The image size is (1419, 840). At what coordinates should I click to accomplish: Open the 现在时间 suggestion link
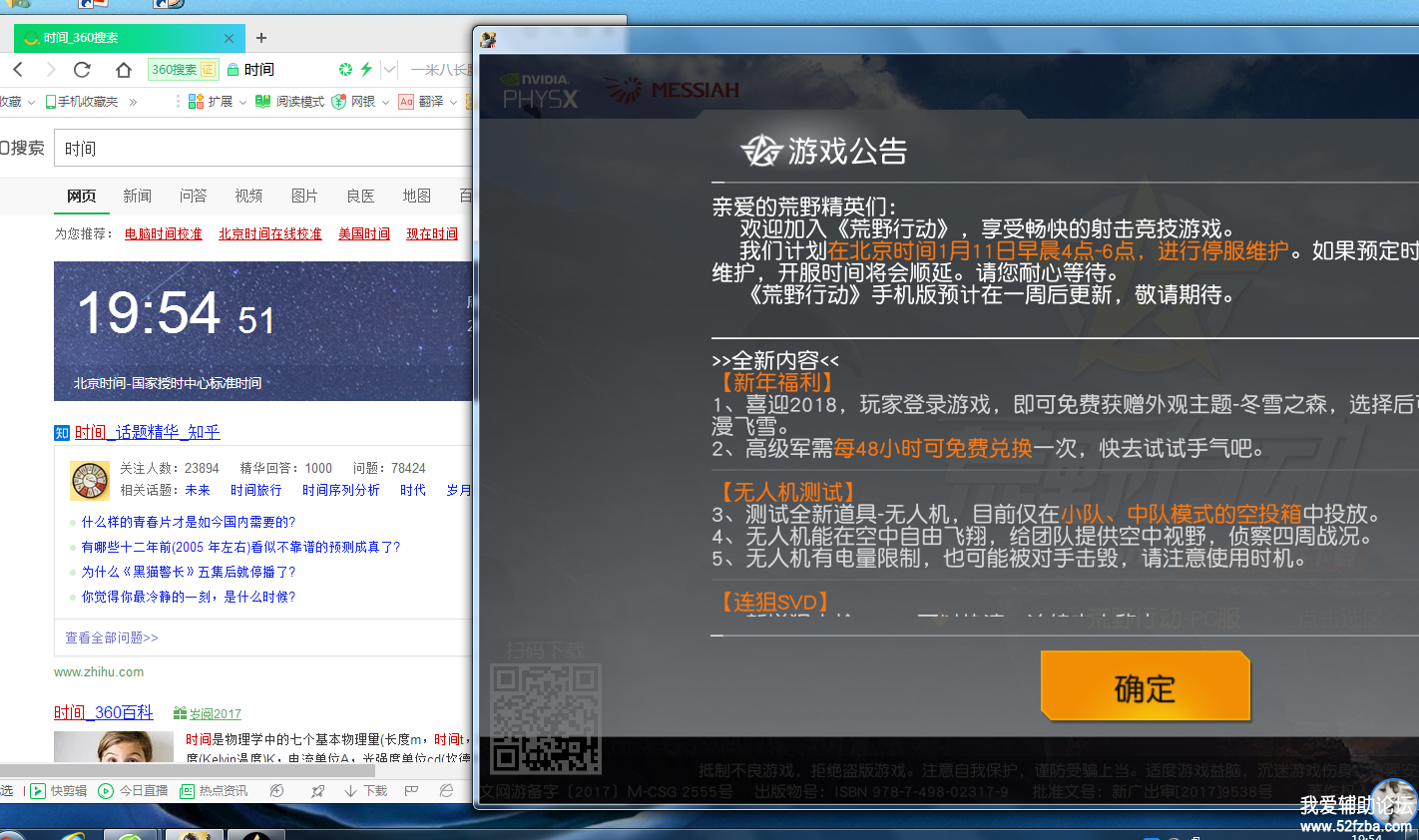[x=432, y=233]
